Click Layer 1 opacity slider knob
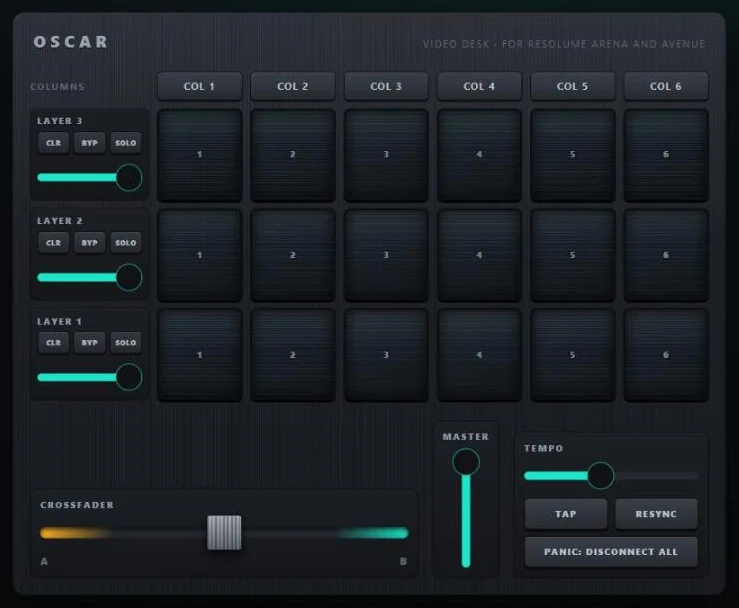The width and height of the screenshot is (739, 608). click(x=129, y=378)
